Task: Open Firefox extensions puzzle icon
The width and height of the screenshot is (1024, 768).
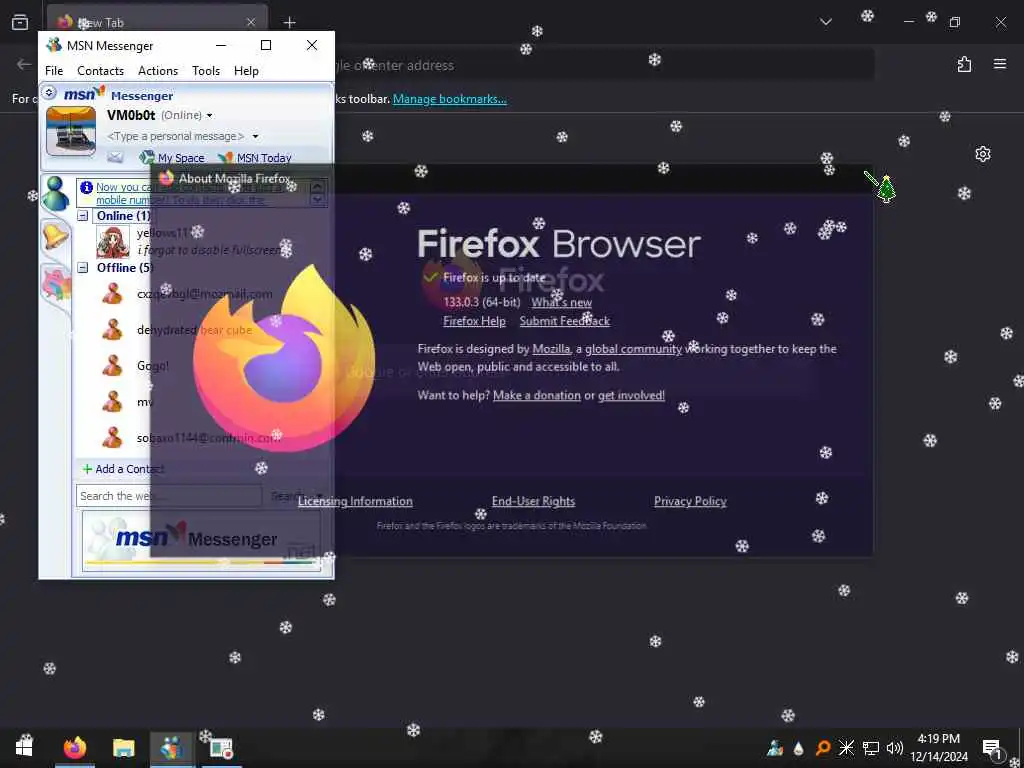Action: point(965,64)
